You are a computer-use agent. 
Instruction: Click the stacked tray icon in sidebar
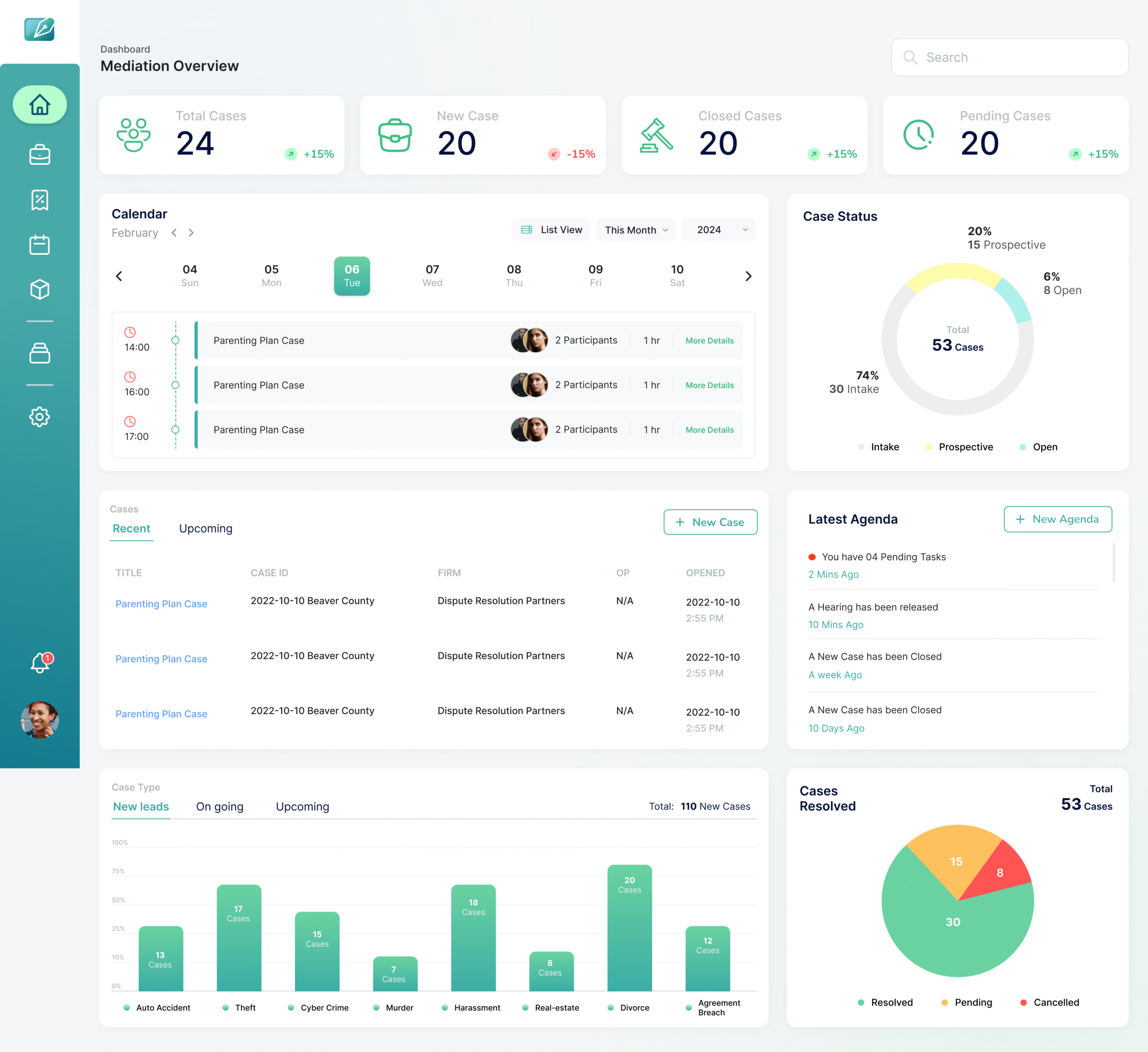coord(39,354)
